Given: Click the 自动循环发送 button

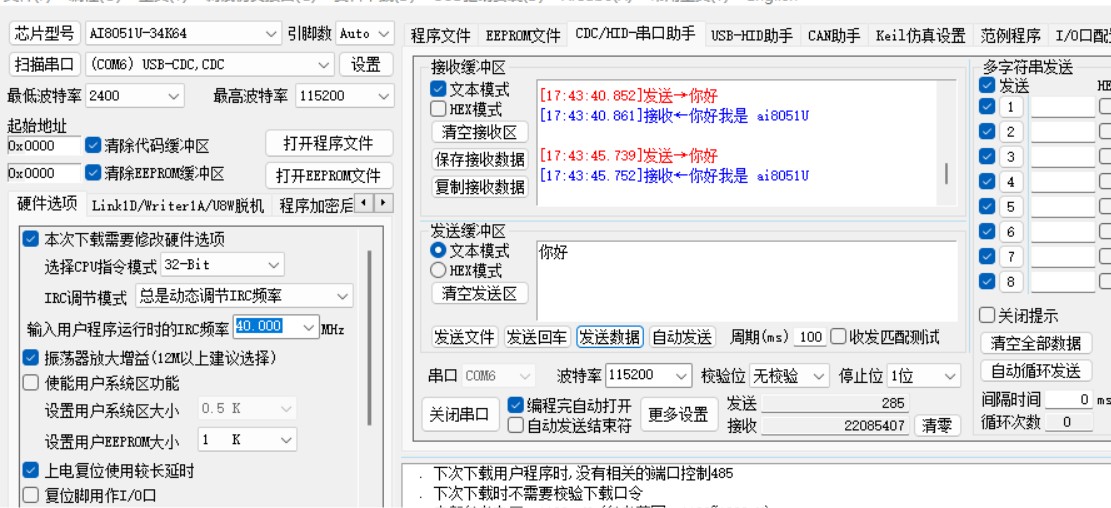Looking at the screenshot, I should pyautogui.click(x=1036, y=371).
